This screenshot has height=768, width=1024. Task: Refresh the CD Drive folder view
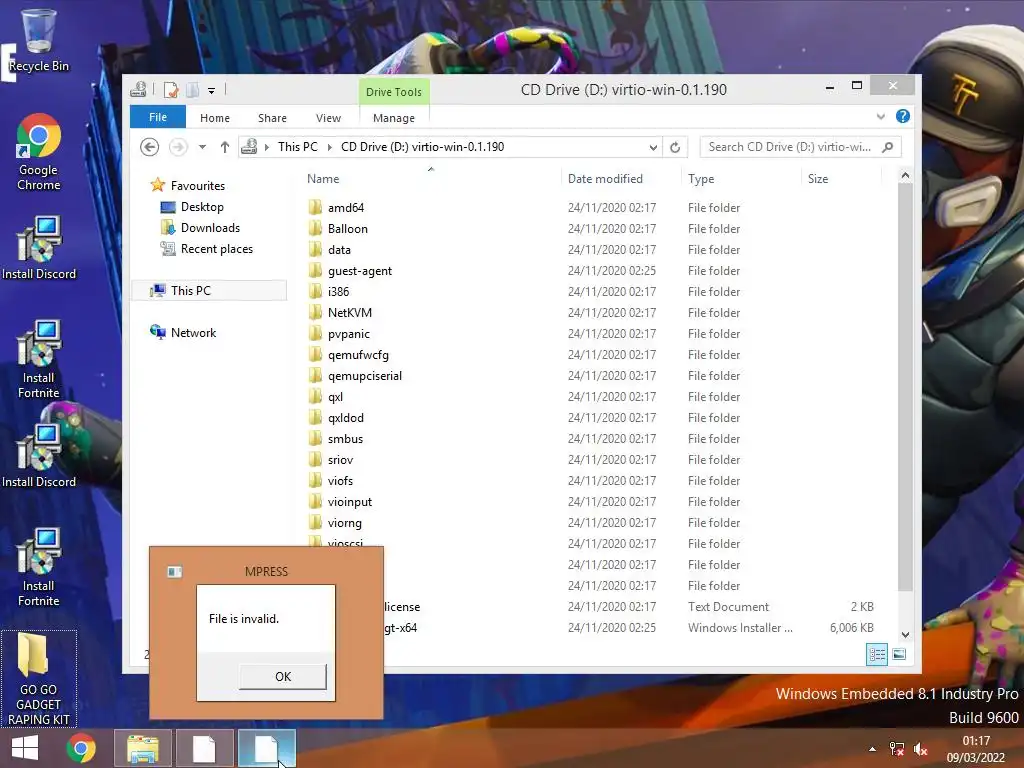(675, 147)
